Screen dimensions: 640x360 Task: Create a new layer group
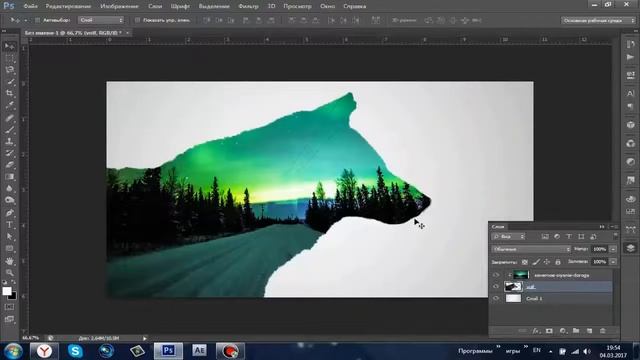576,331
